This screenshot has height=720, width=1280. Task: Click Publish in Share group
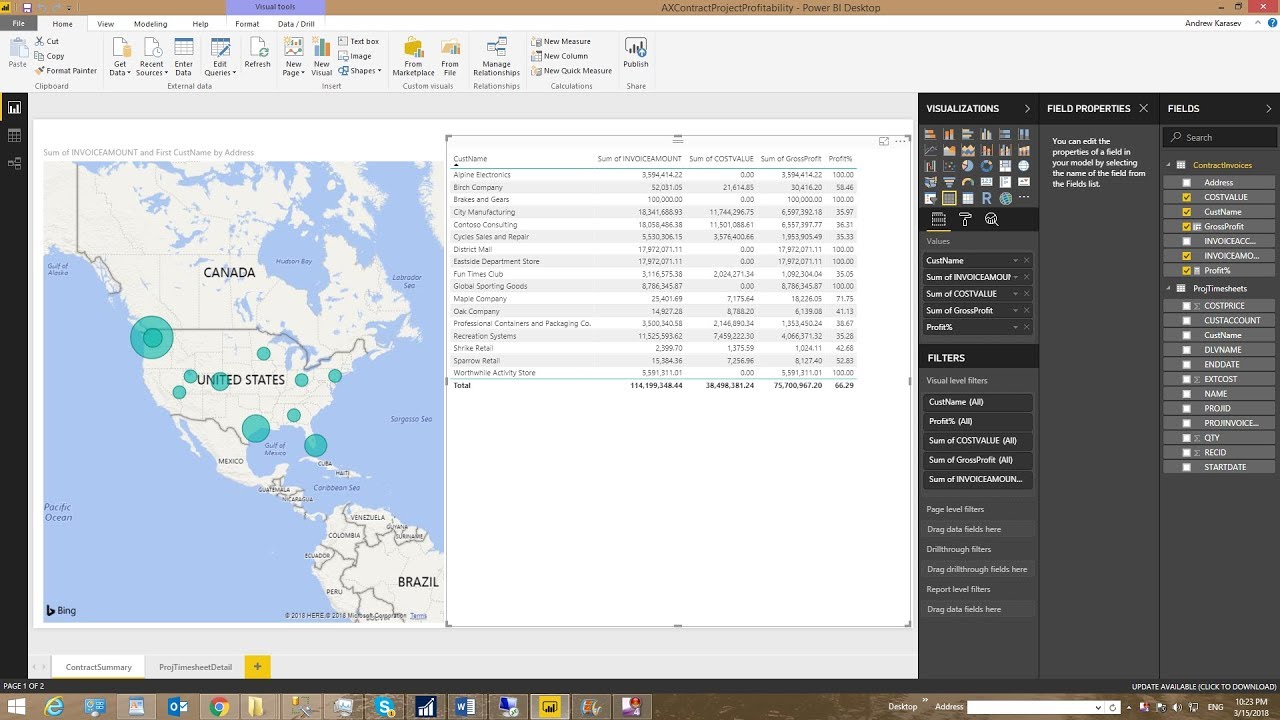pyautogui.click(x=636, y=54)
